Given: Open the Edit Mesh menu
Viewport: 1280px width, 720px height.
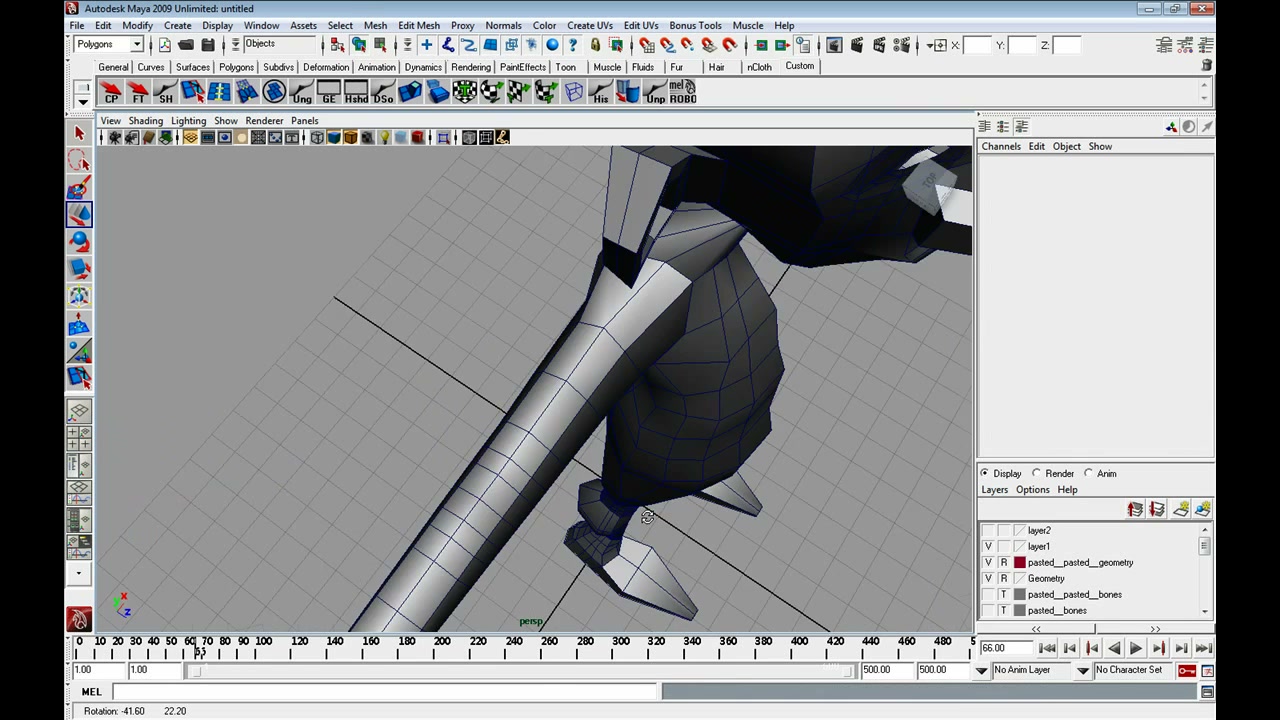Looking at the screenshot, I should pos(419,25).
